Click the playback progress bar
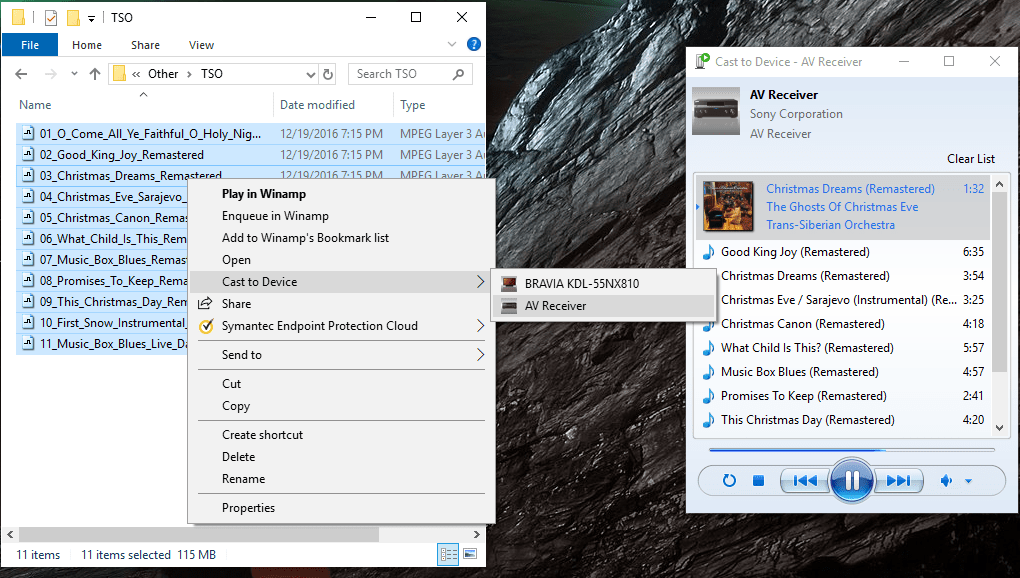Image resolution: width=1020 pixels, height=578 pixels. click(x=852, y=449)
